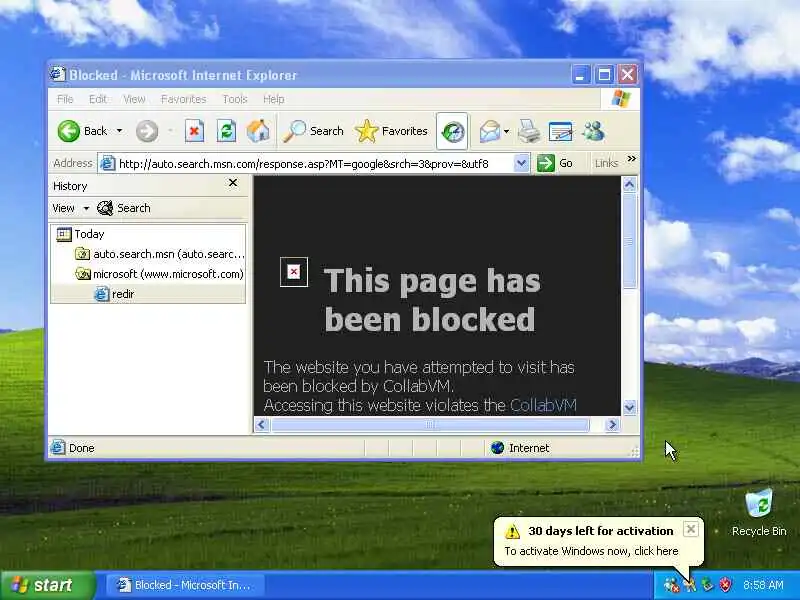Viewport: 800px width, 600px height.
Task: Click the green Go button
Action: [x=555, y=163]
